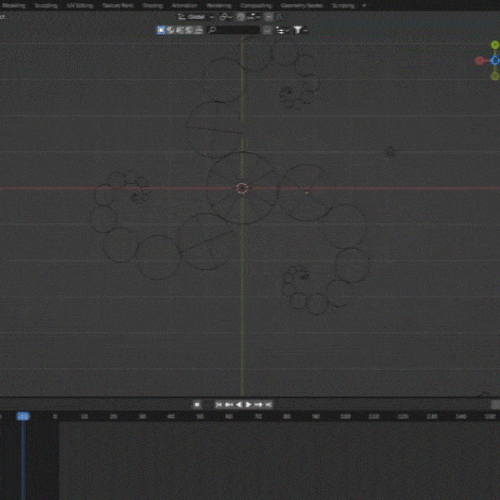Play the animation forward
This screenshot has width=500, height=500.
tap(249, 405)
